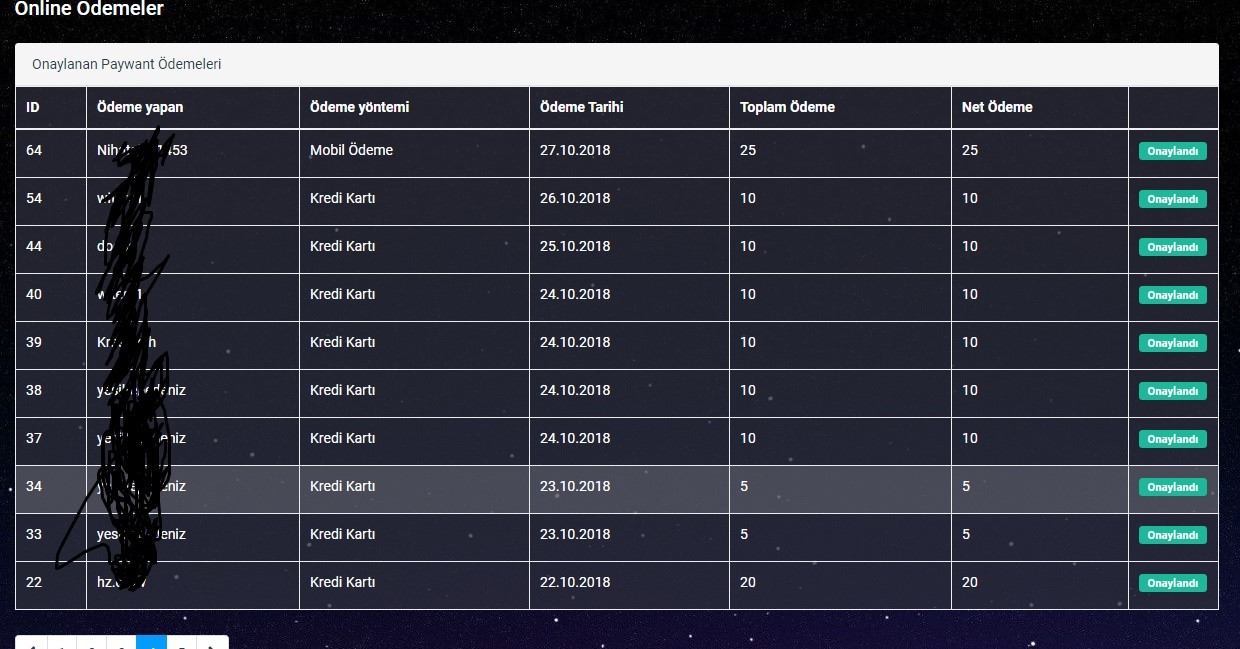Image resolution: width=1240 pixels, height=649 pixels.
Task: Click the Ödeme Tarihi column header
Action: click(x=582, y=107)
